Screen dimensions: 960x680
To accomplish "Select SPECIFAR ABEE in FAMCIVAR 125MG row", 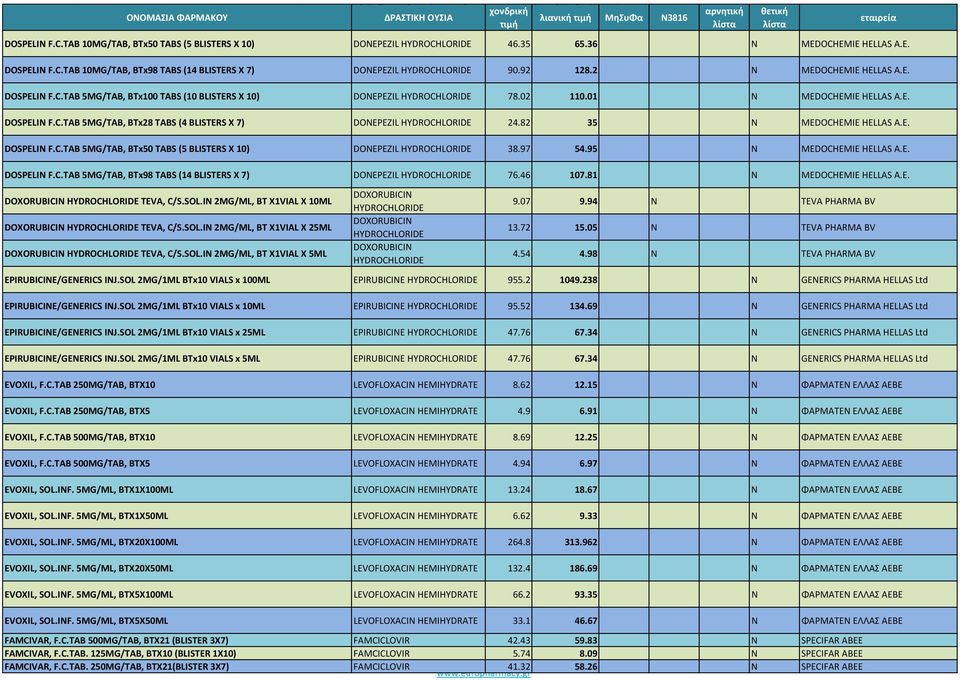I will tap(831, 654).
